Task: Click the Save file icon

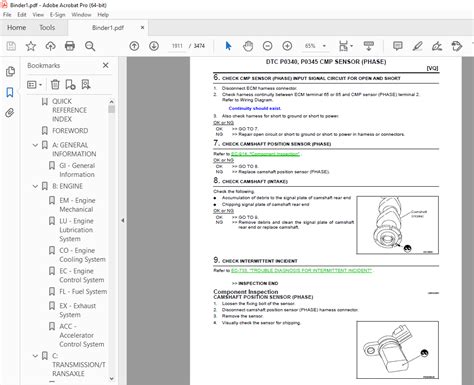Action: 11,46
